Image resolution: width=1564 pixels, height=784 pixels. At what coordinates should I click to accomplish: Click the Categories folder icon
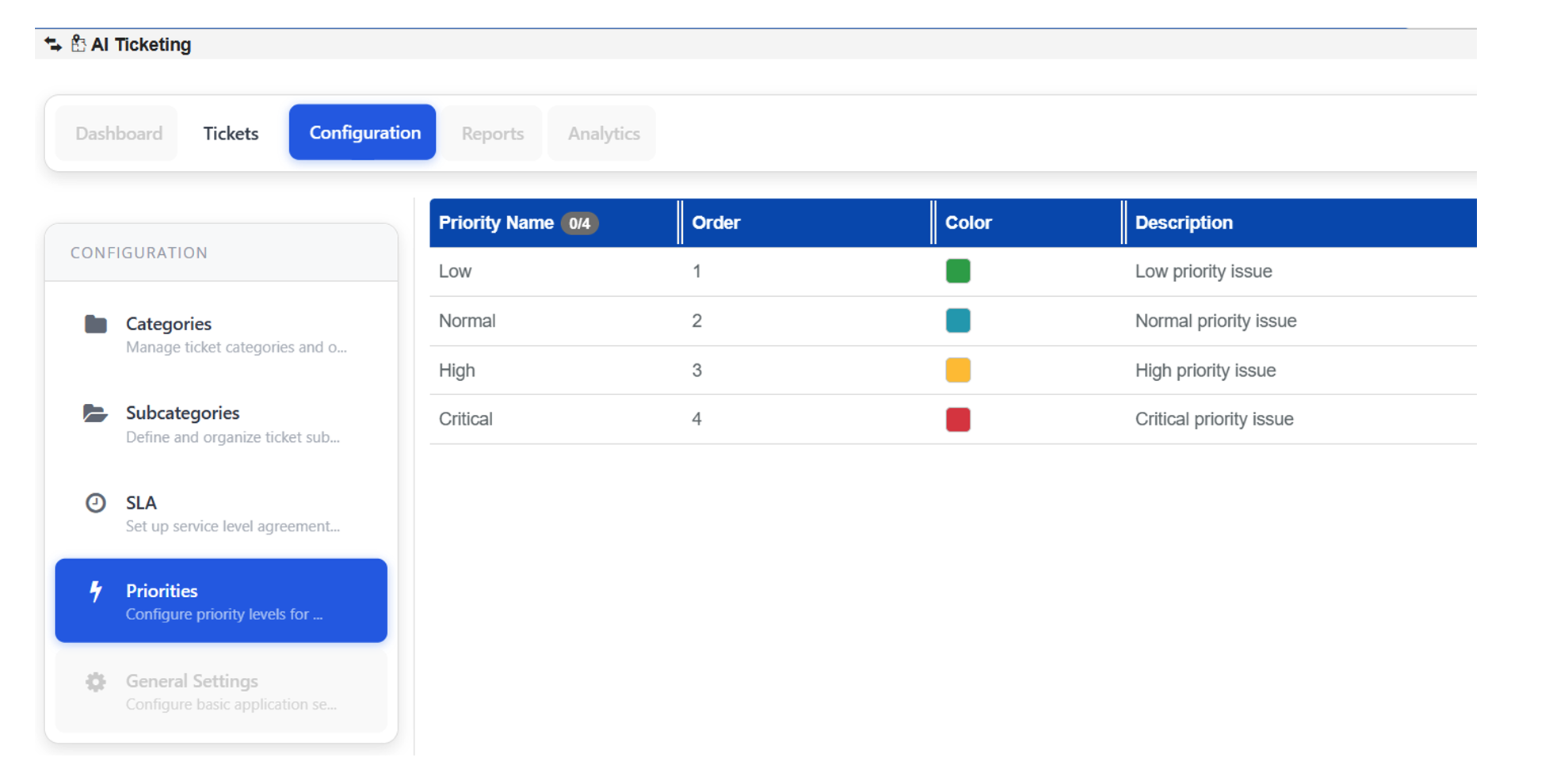click(x=96, y=324)
